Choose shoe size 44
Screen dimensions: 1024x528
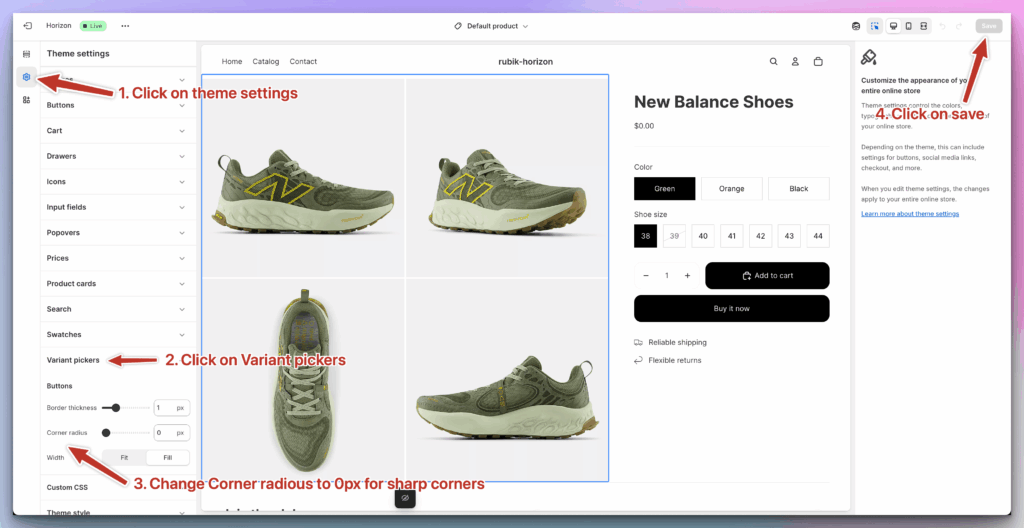coord(818,236)
